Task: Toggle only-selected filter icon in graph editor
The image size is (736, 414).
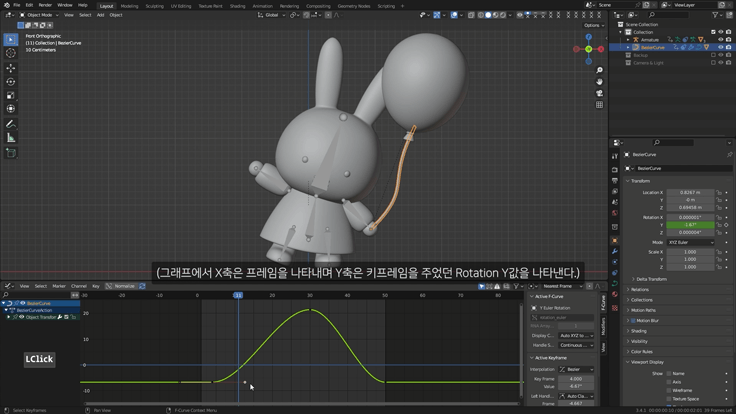Action: pos(481,286)
